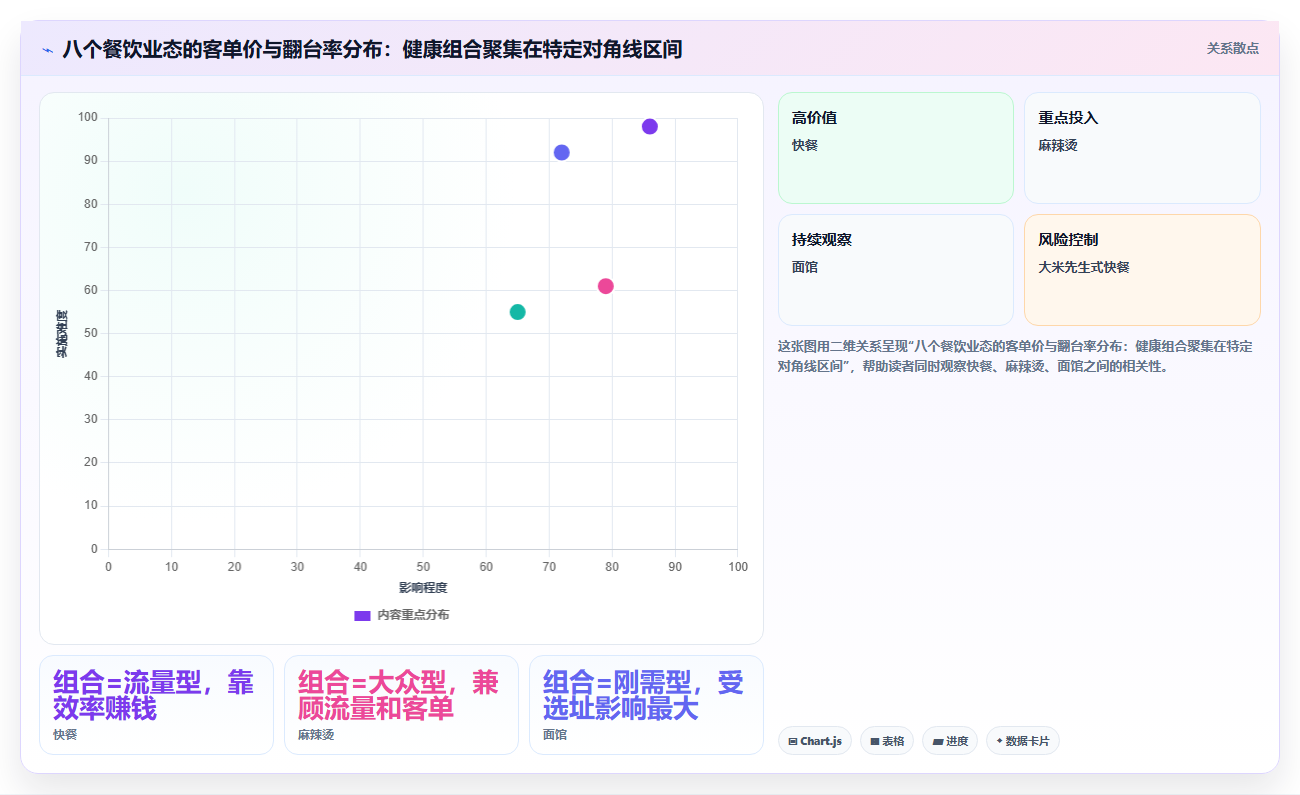Viewport: 1300px width, 795px height.
Task: Click the 关系散点 label in the header
Action: pos(1233,48)
